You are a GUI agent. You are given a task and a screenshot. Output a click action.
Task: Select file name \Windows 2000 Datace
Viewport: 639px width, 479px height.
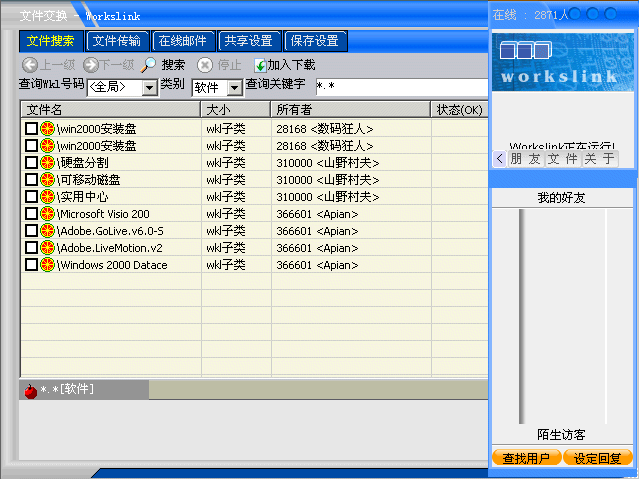point(112,265)
